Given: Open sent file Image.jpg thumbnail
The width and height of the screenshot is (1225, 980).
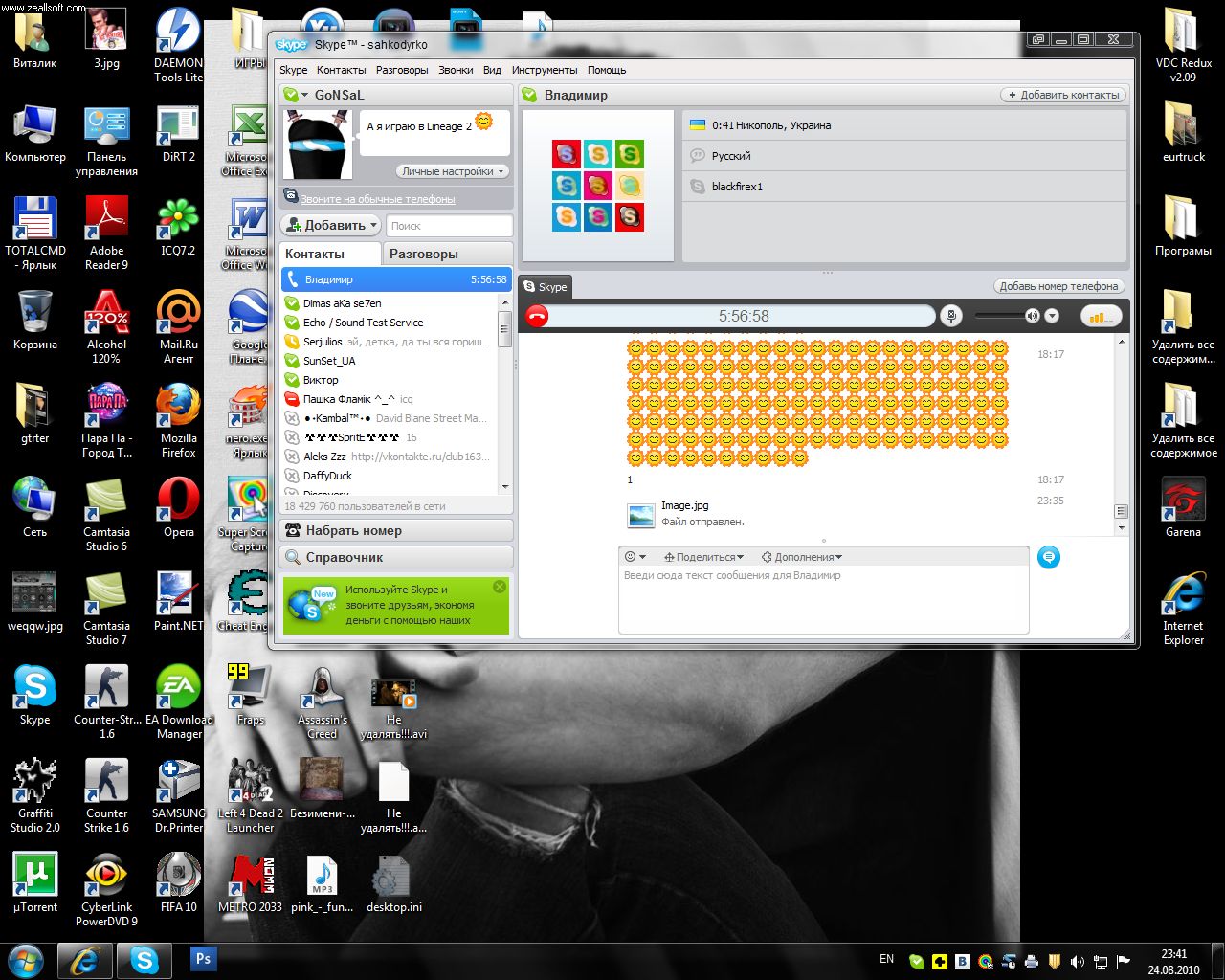Looking at the screenshot, I should pos(640,515).
